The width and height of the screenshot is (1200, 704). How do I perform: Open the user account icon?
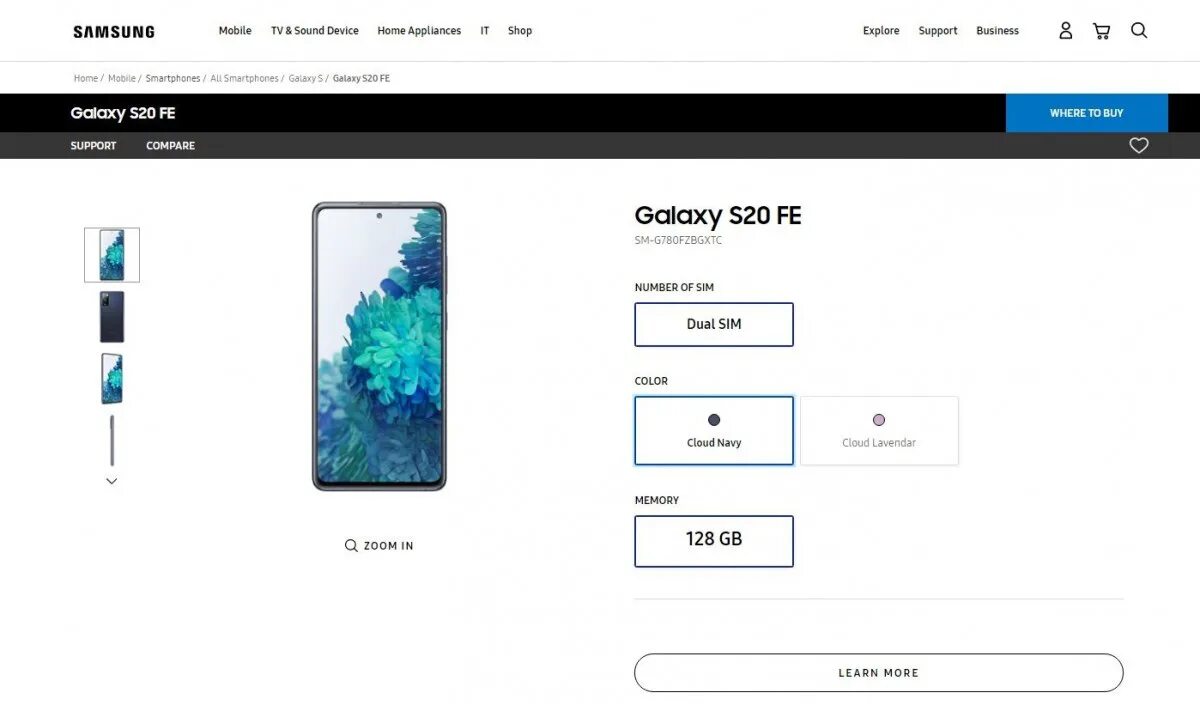pos(1066,31)
